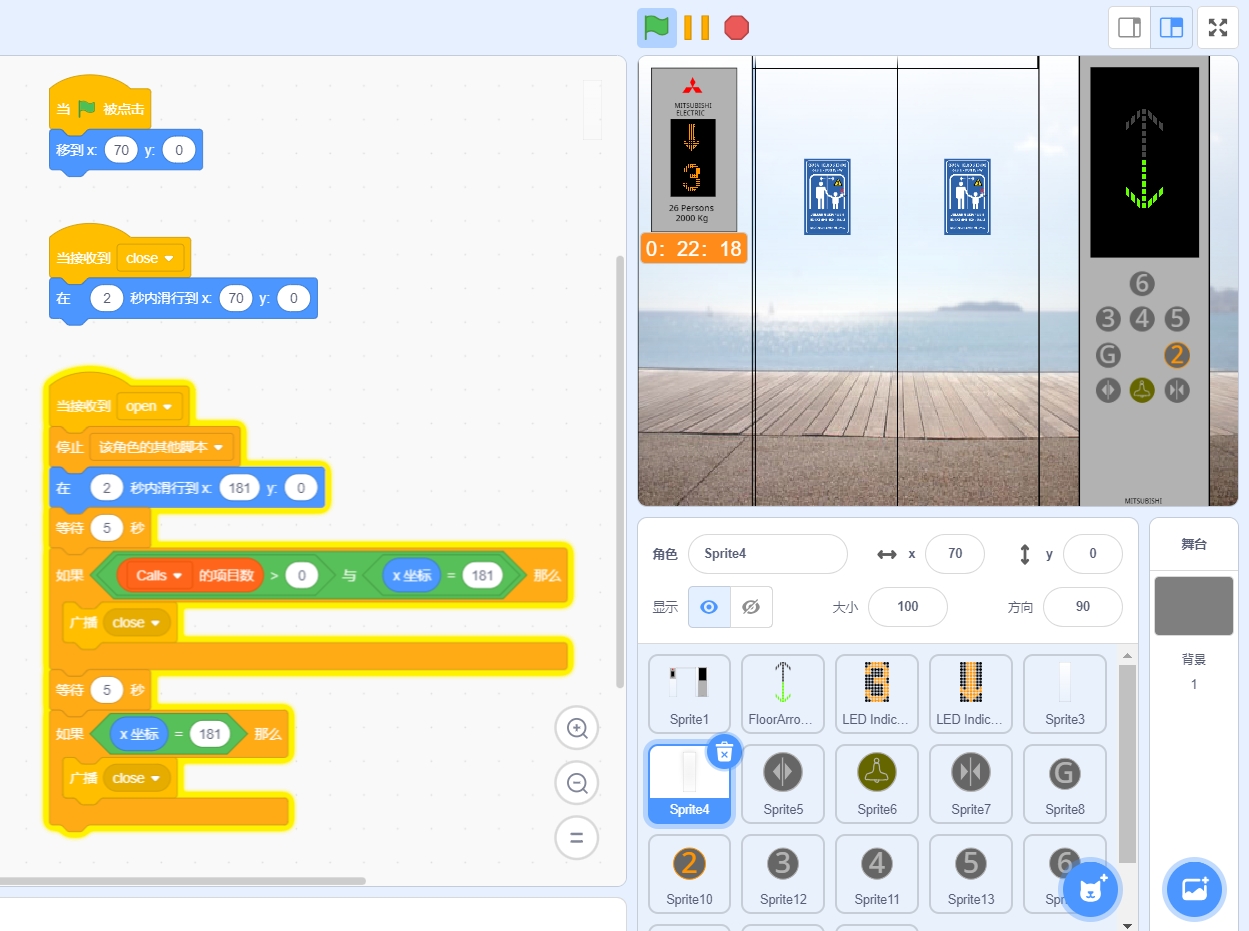Click the when flag clicked hat block
Image resolution: width=1249 pixels, height=931 pixels.
(100, 106)
